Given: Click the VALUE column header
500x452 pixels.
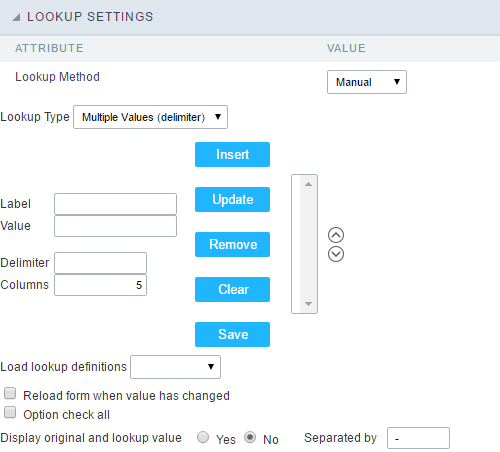Looking at the screenshot, I should tap(346, 48).
